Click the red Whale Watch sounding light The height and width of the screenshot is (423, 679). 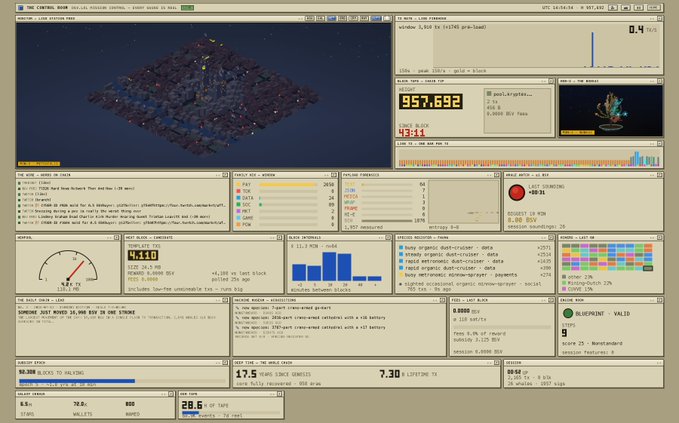click(517, 192)
